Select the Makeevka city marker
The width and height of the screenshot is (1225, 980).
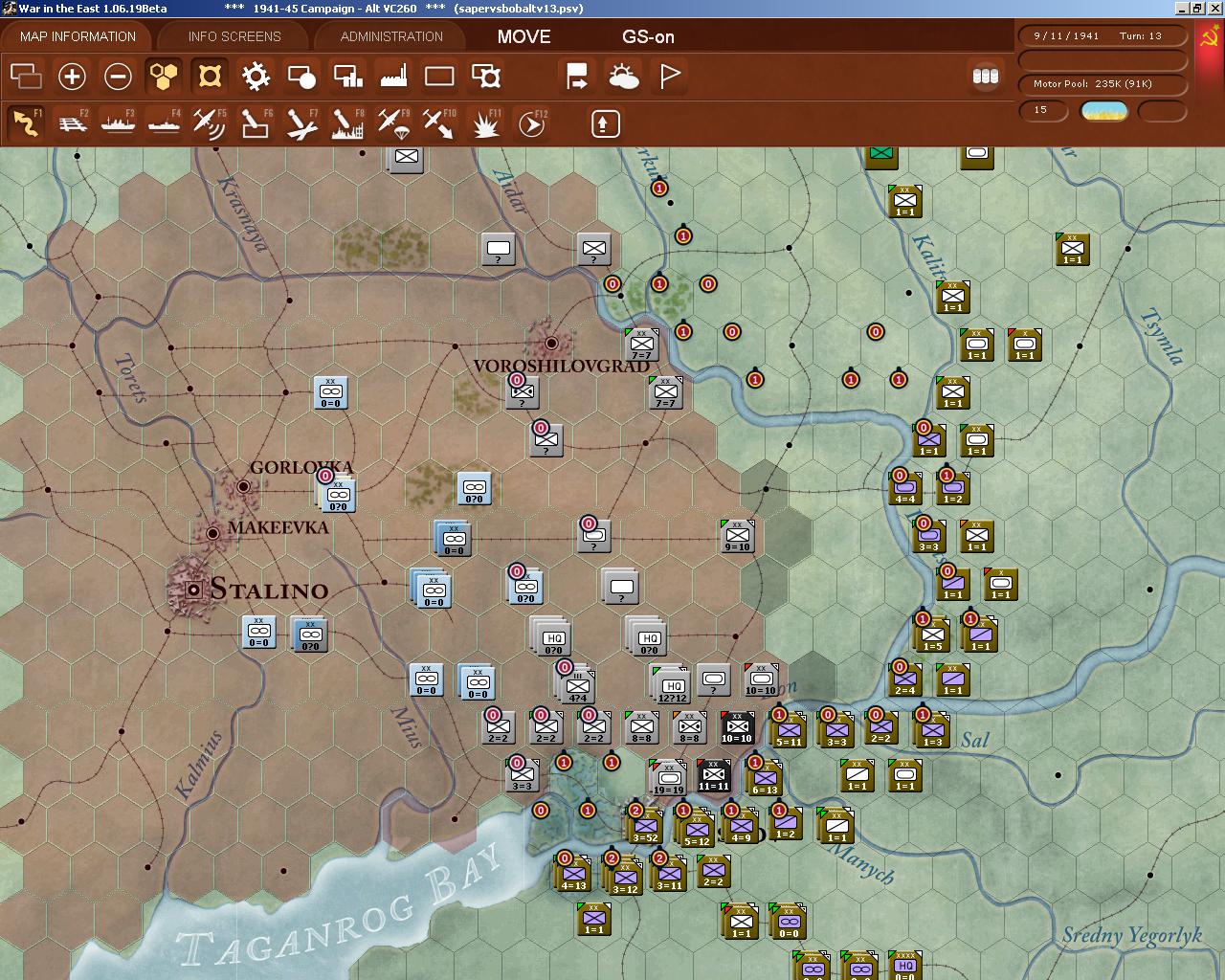click(212, 532)
